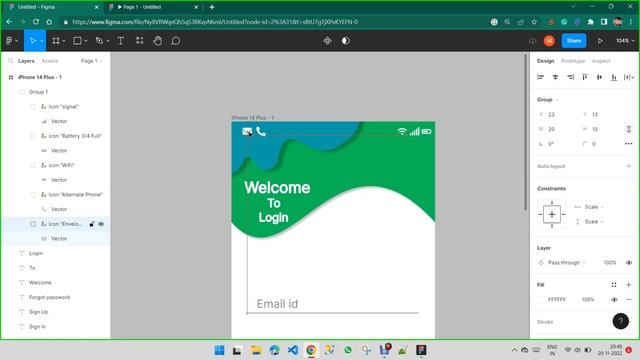Screen dimensions: 640x360
Task: Open Windows Start menu
Action: click(219, 350)
